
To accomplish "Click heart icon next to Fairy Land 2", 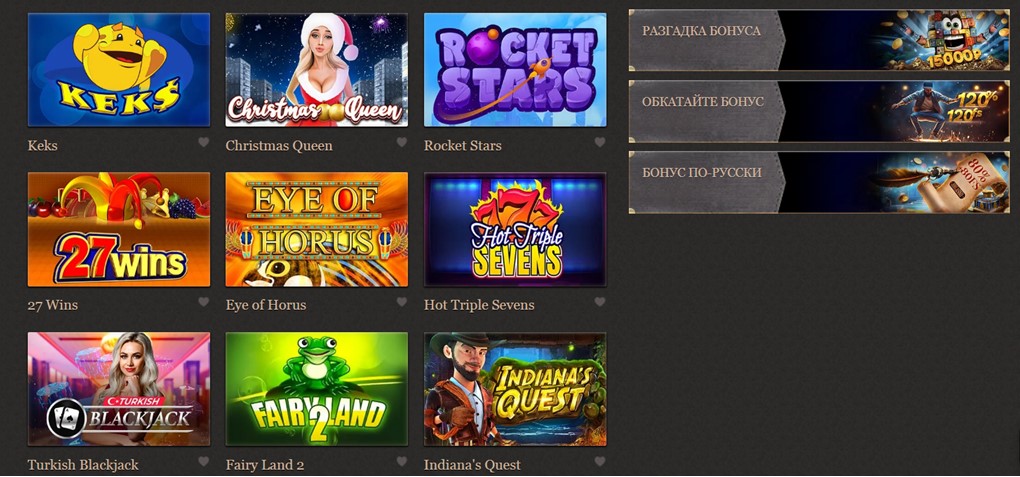I will 401,461.
